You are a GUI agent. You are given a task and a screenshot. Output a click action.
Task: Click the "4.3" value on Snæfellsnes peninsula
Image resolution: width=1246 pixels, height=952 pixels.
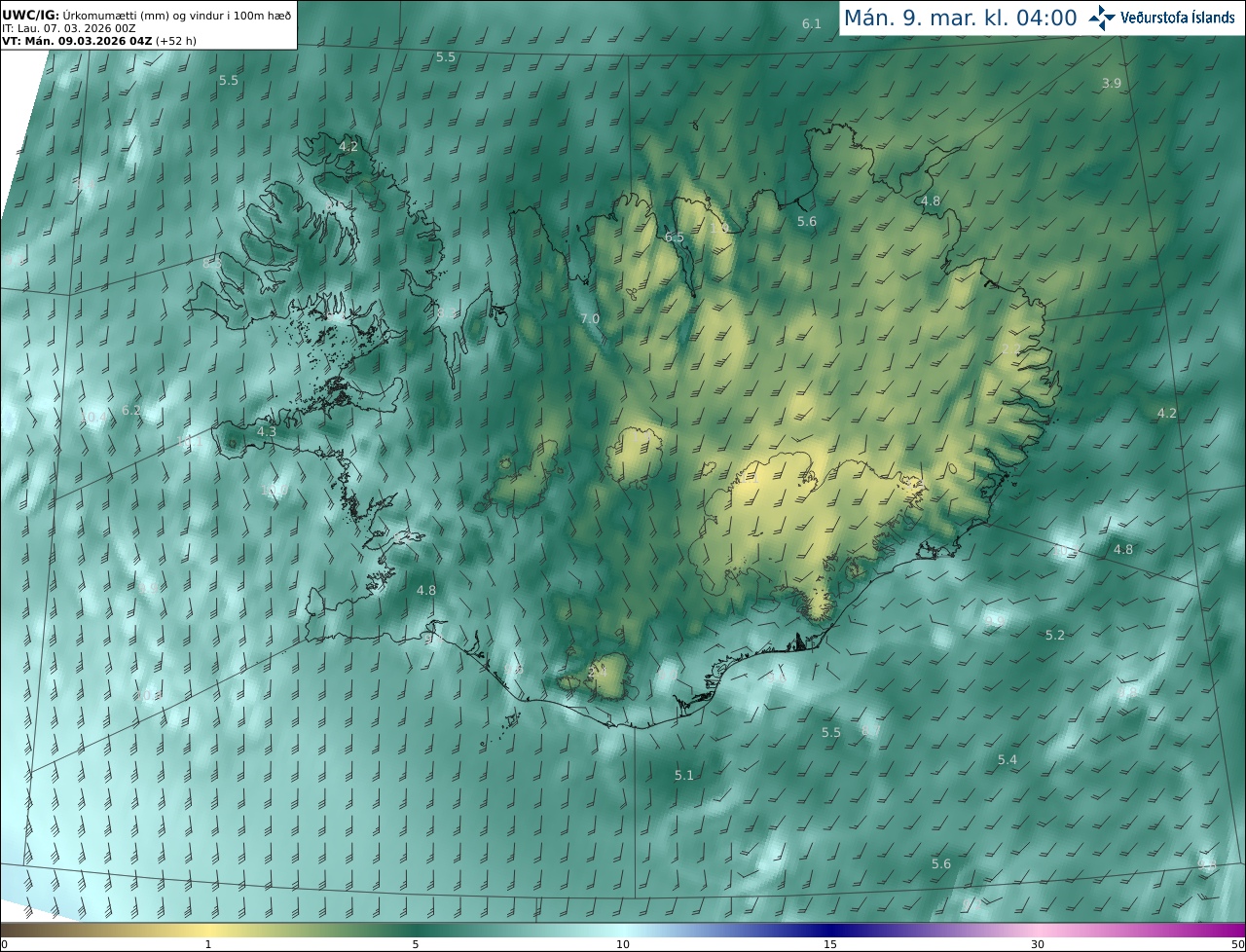[267, 431]
